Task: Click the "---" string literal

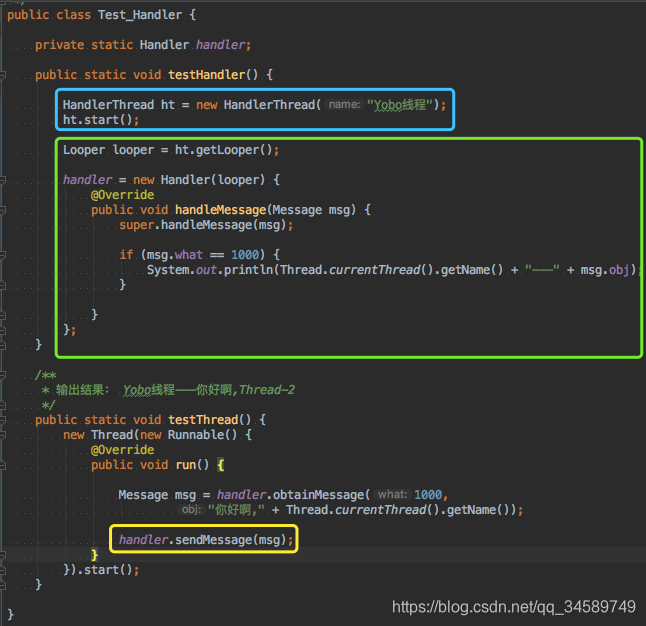Action: point(542,270)
